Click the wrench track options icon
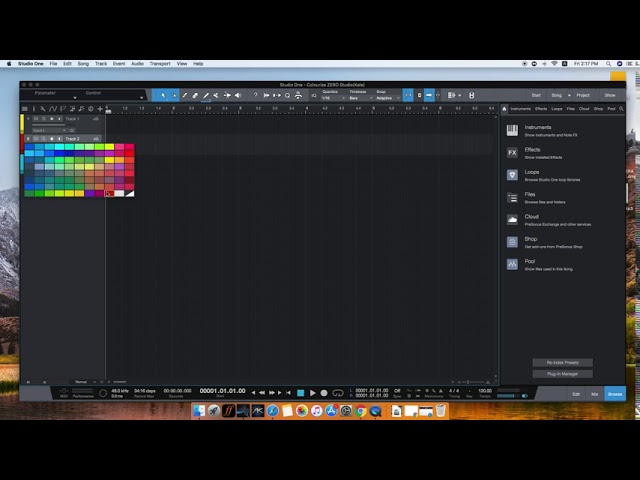Image resolution: width=640 pixels, height=480 pixels. coord(42,109)
